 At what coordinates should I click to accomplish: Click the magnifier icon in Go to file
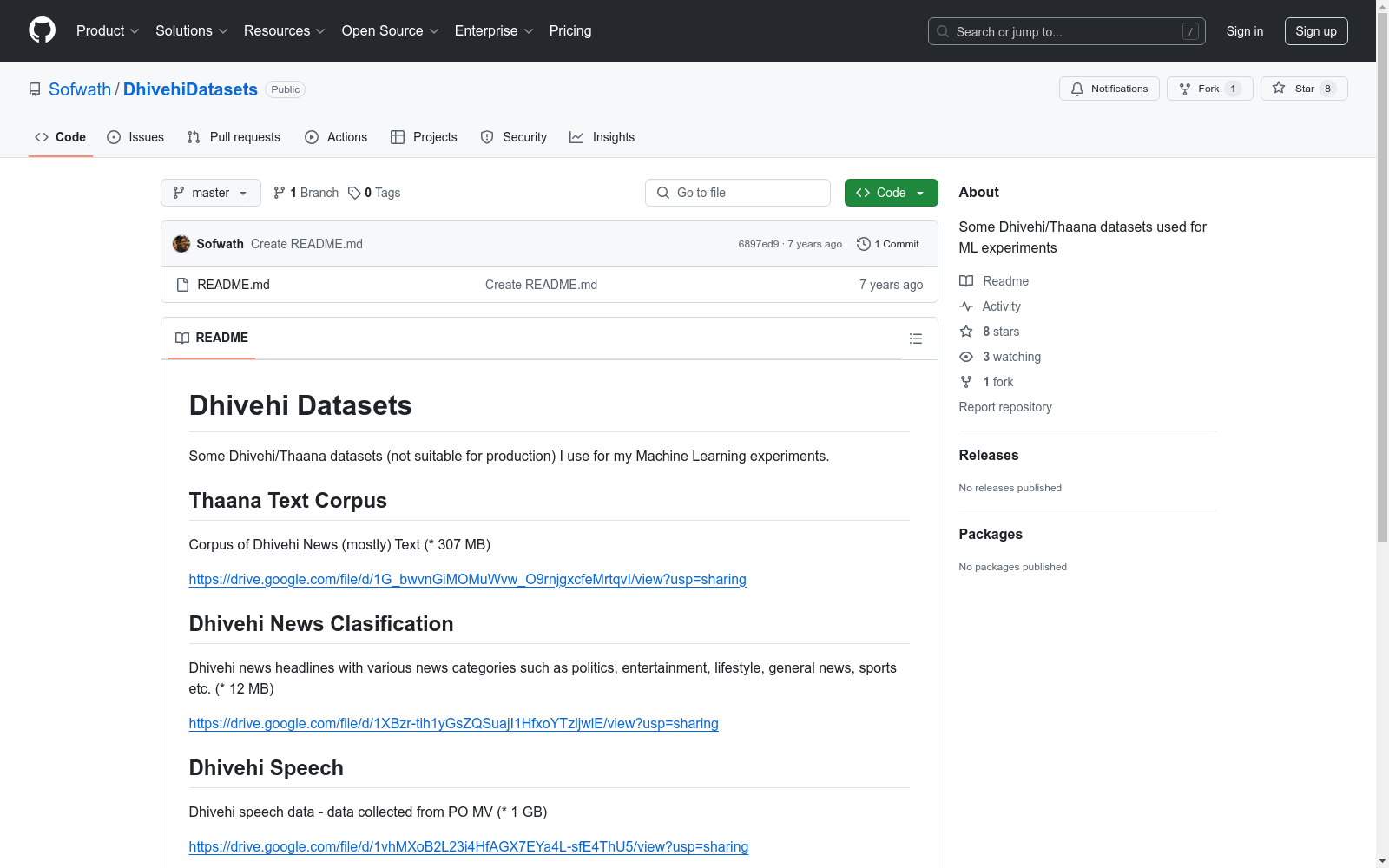[663, 193]
